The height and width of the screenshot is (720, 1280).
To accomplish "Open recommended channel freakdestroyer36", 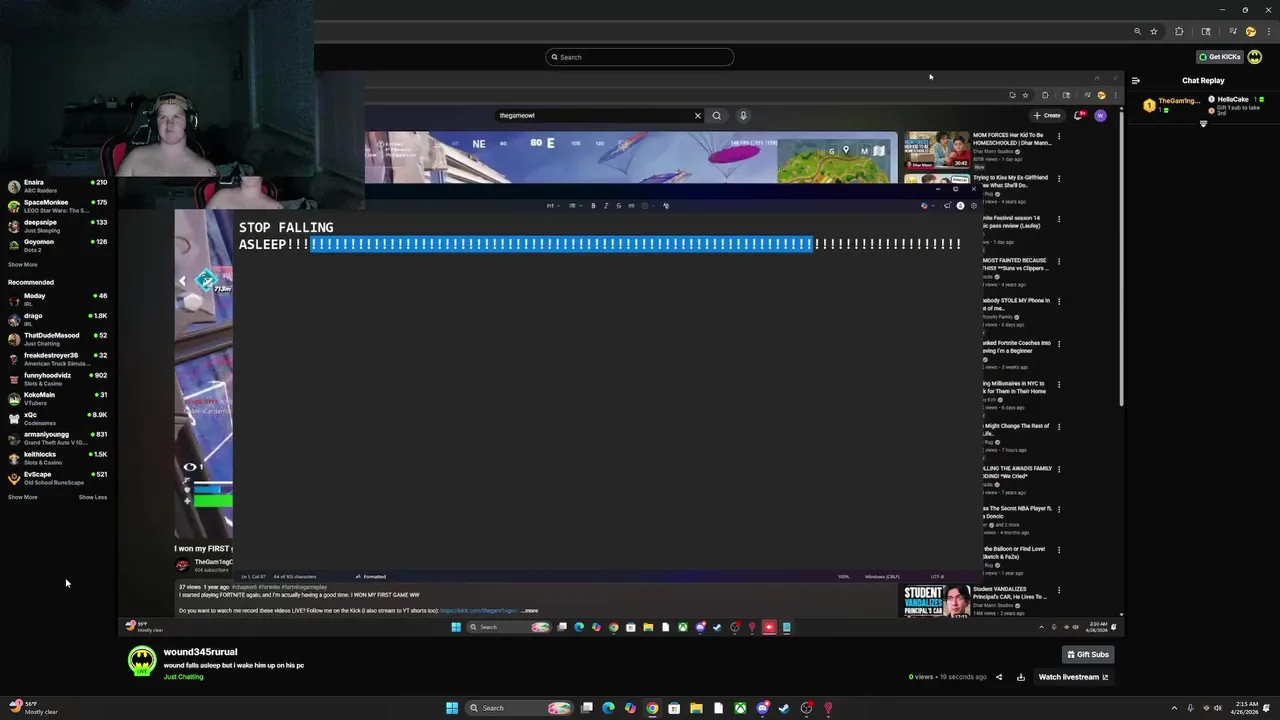I will pos(57,359).
